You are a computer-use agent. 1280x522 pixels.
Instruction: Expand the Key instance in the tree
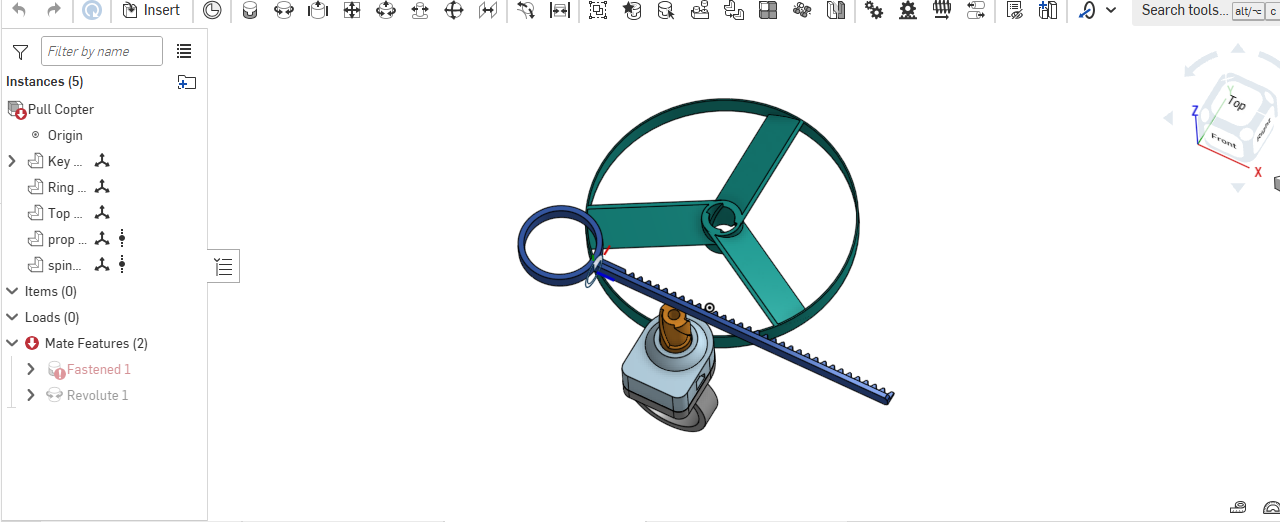12,161
